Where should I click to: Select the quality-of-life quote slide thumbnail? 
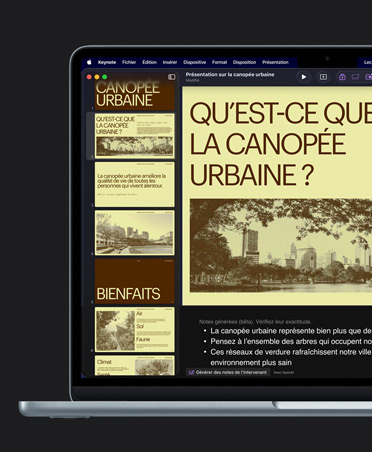135,184
